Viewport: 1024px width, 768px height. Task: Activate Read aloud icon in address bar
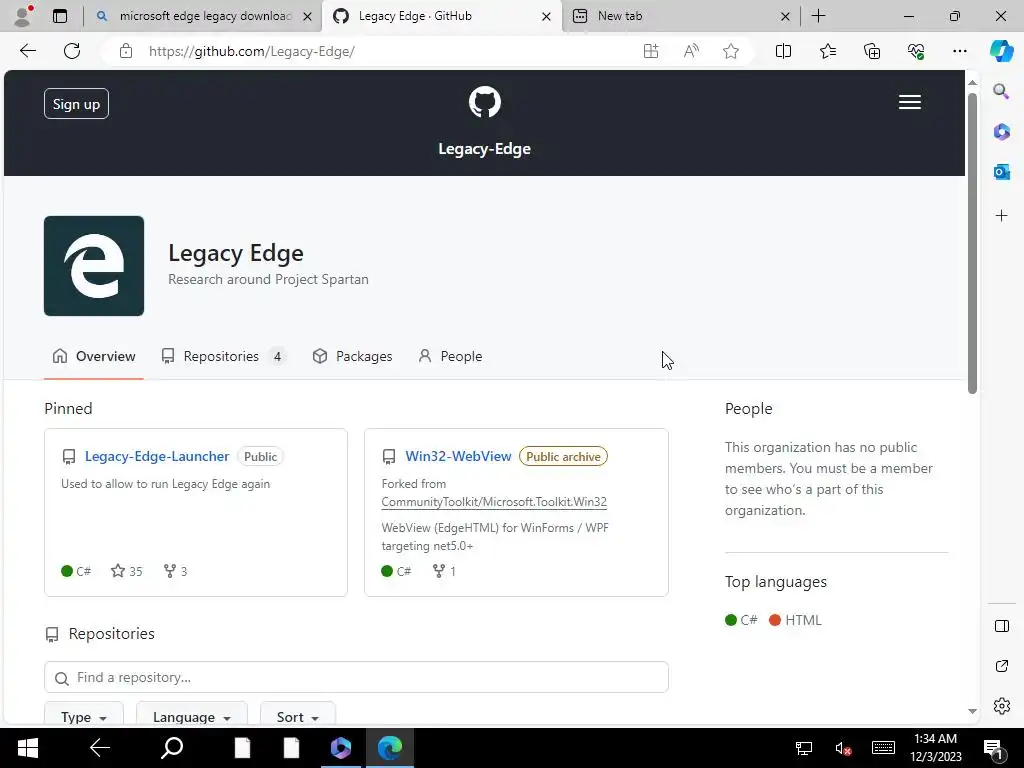691,51
